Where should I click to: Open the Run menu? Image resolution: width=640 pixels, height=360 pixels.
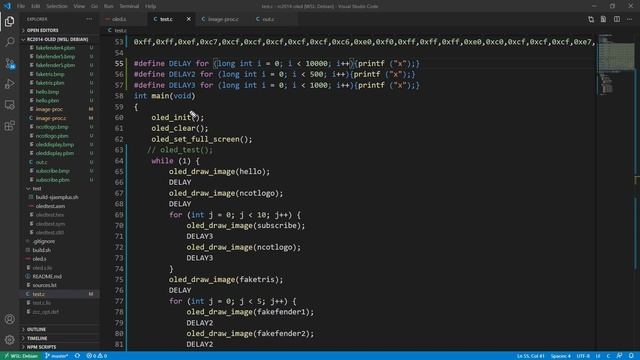[109, 6]
